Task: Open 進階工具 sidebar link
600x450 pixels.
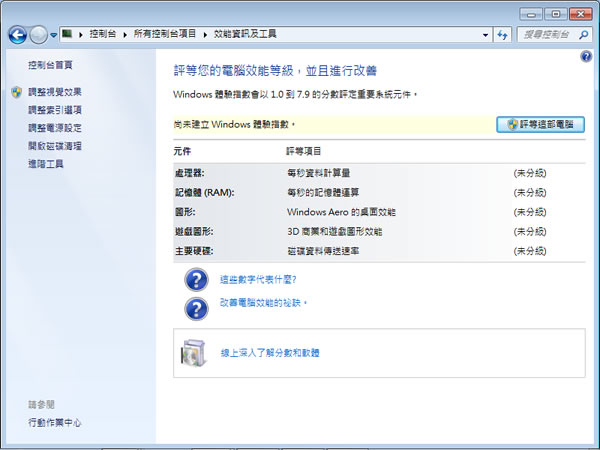Action: point(46,164)
